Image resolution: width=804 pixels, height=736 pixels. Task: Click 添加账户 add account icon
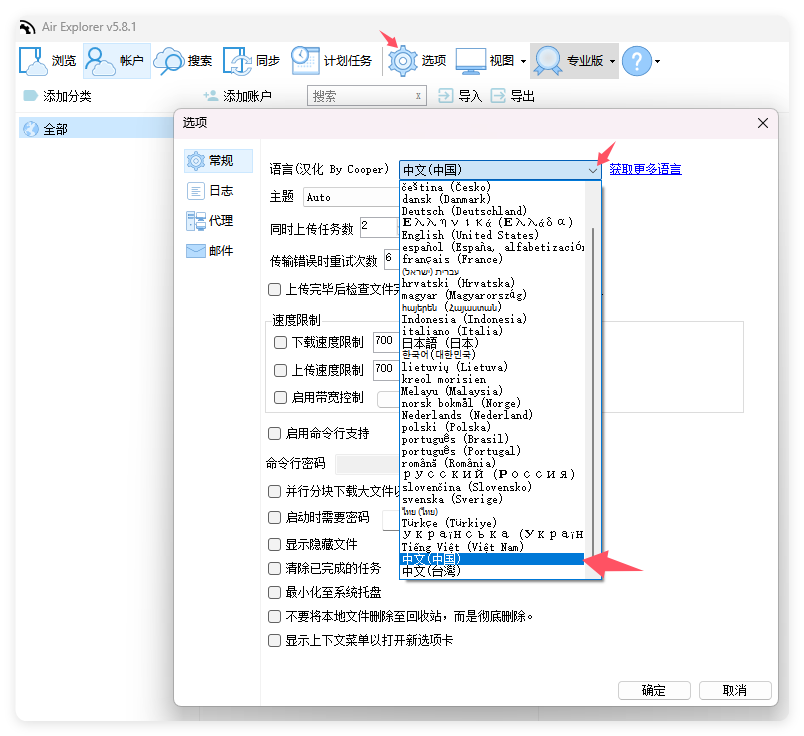(x=211, y=96)
